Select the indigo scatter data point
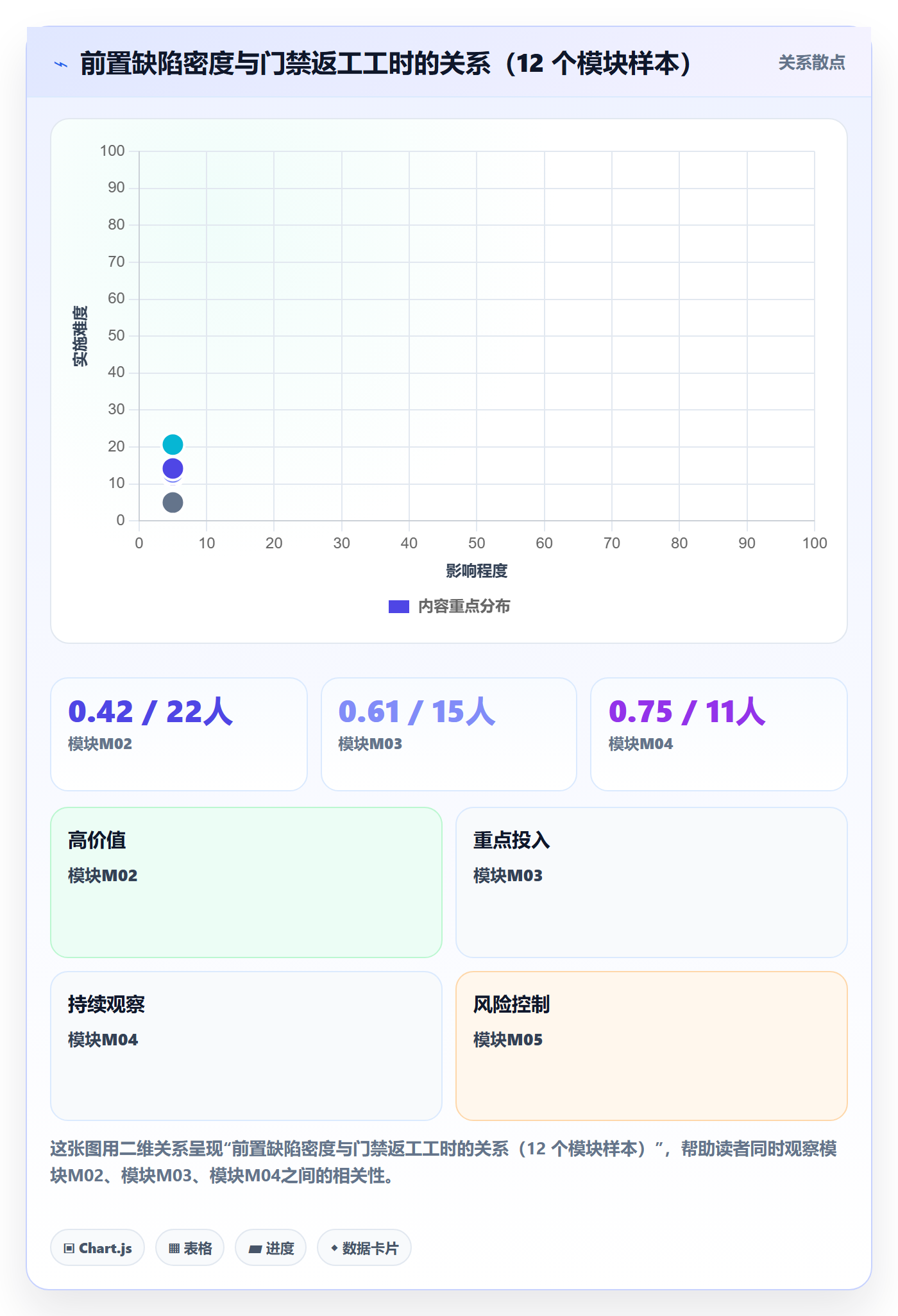 click(173, 469)
